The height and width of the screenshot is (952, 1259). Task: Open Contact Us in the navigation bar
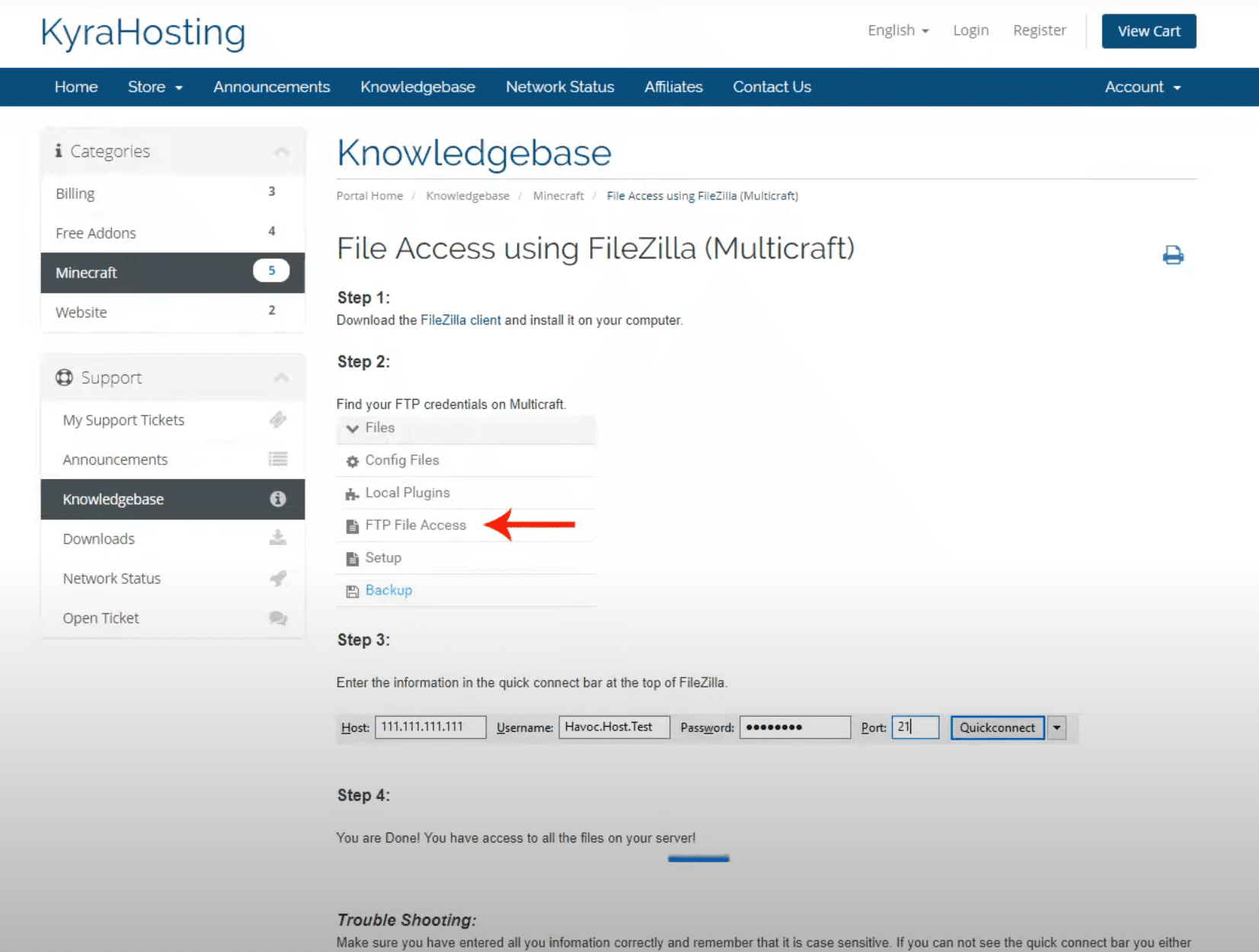[772, 87]
